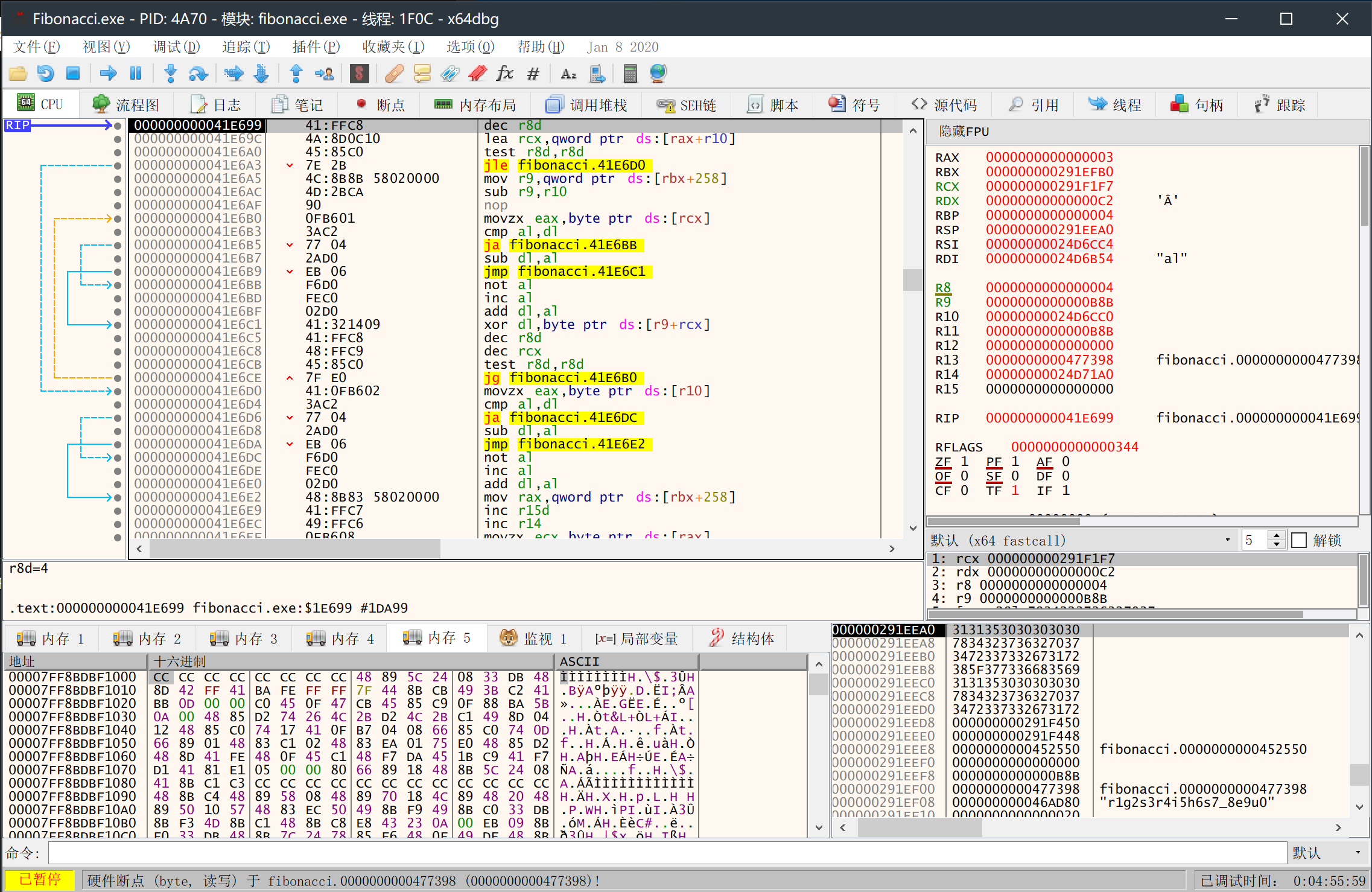Open the Labels tag icon

click(450, 74)
